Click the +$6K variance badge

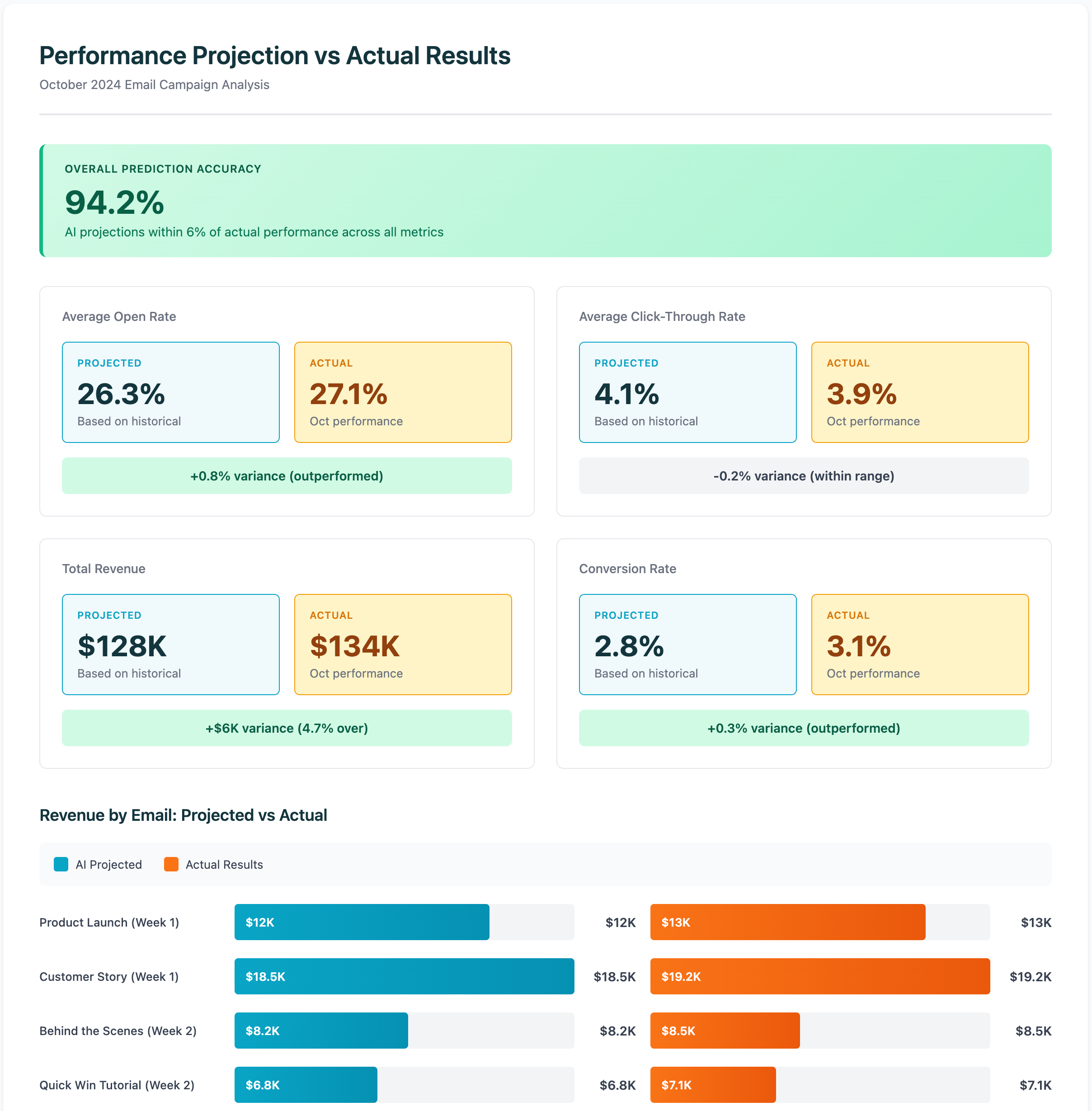click(286, 728)
